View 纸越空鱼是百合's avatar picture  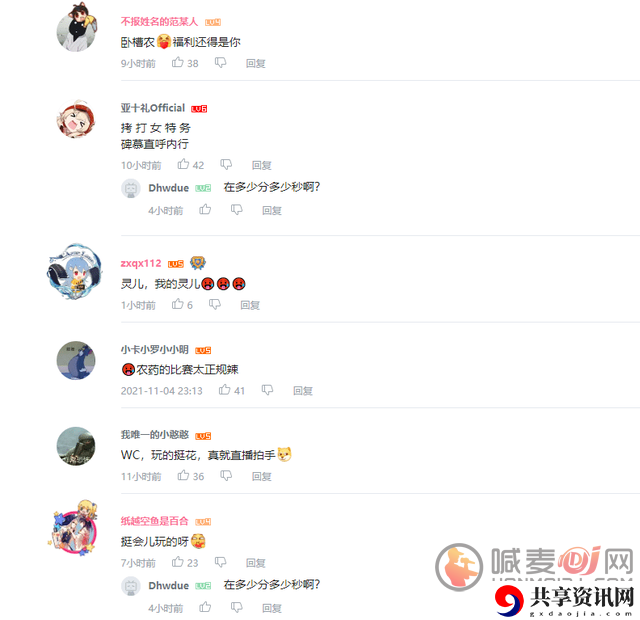coord(75,529)
